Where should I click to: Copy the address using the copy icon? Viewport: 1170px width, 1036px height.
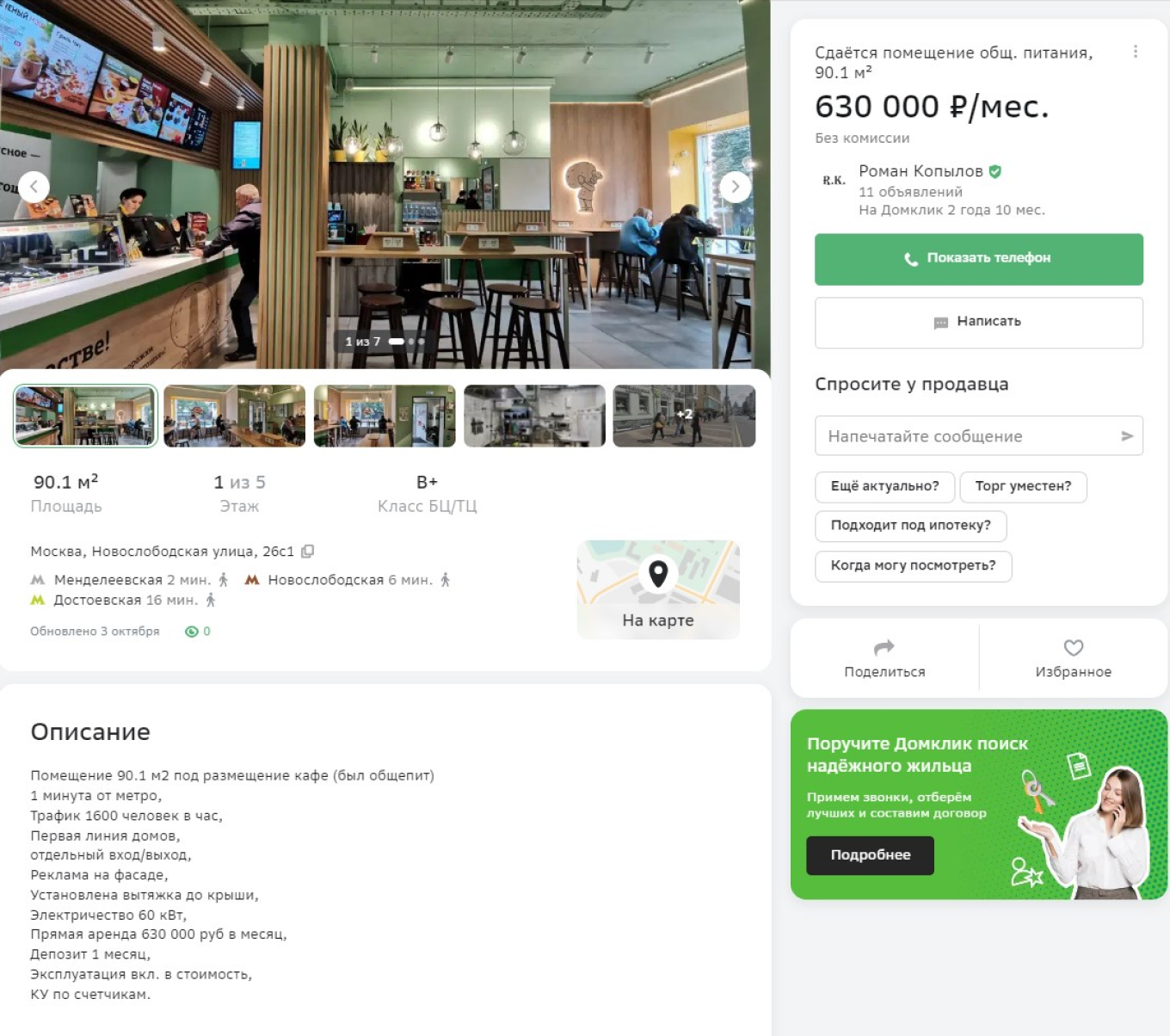[307, 552]
